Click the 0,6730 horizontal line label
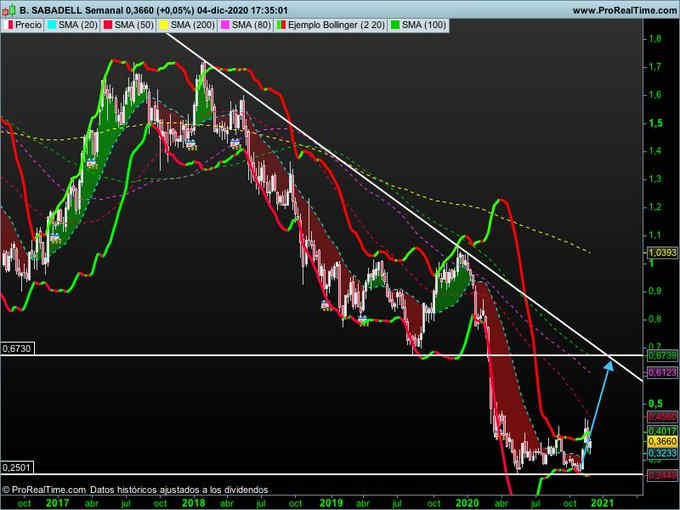 (17, 348)
